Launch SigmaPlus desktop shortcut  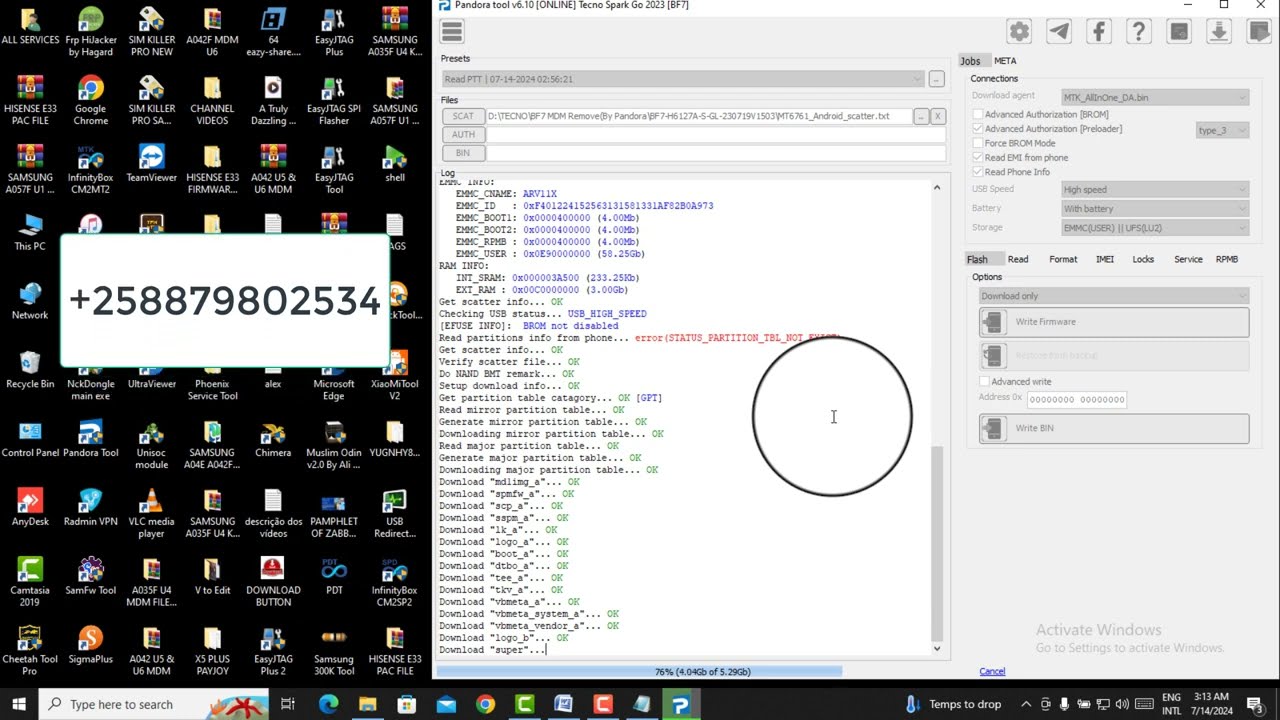pos(90,646)
